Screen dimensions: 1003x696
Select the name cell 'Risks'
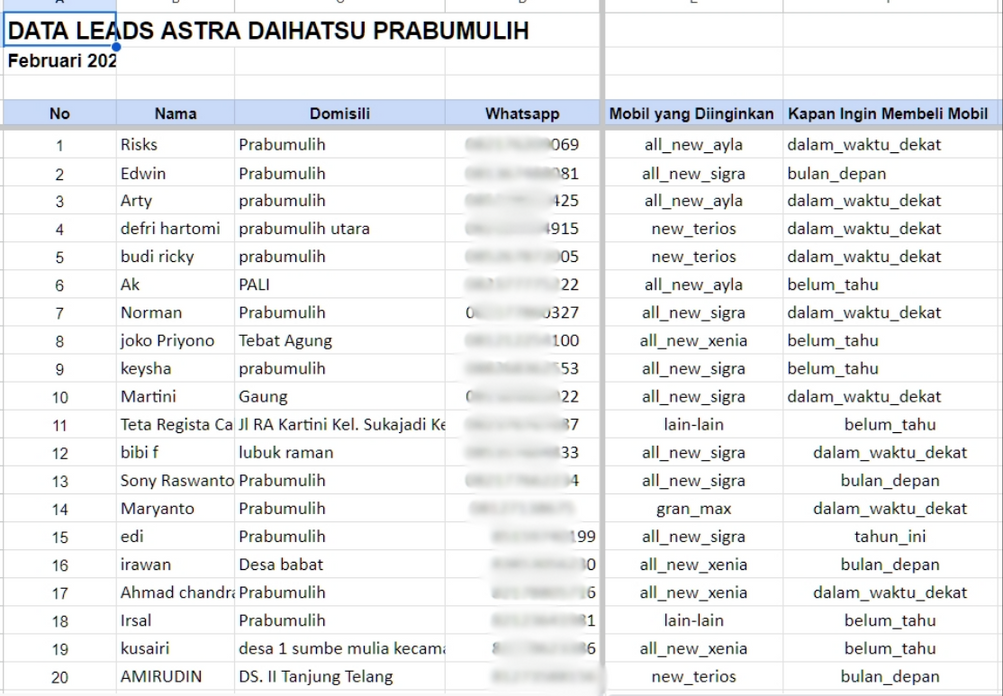tap(175, 145)
